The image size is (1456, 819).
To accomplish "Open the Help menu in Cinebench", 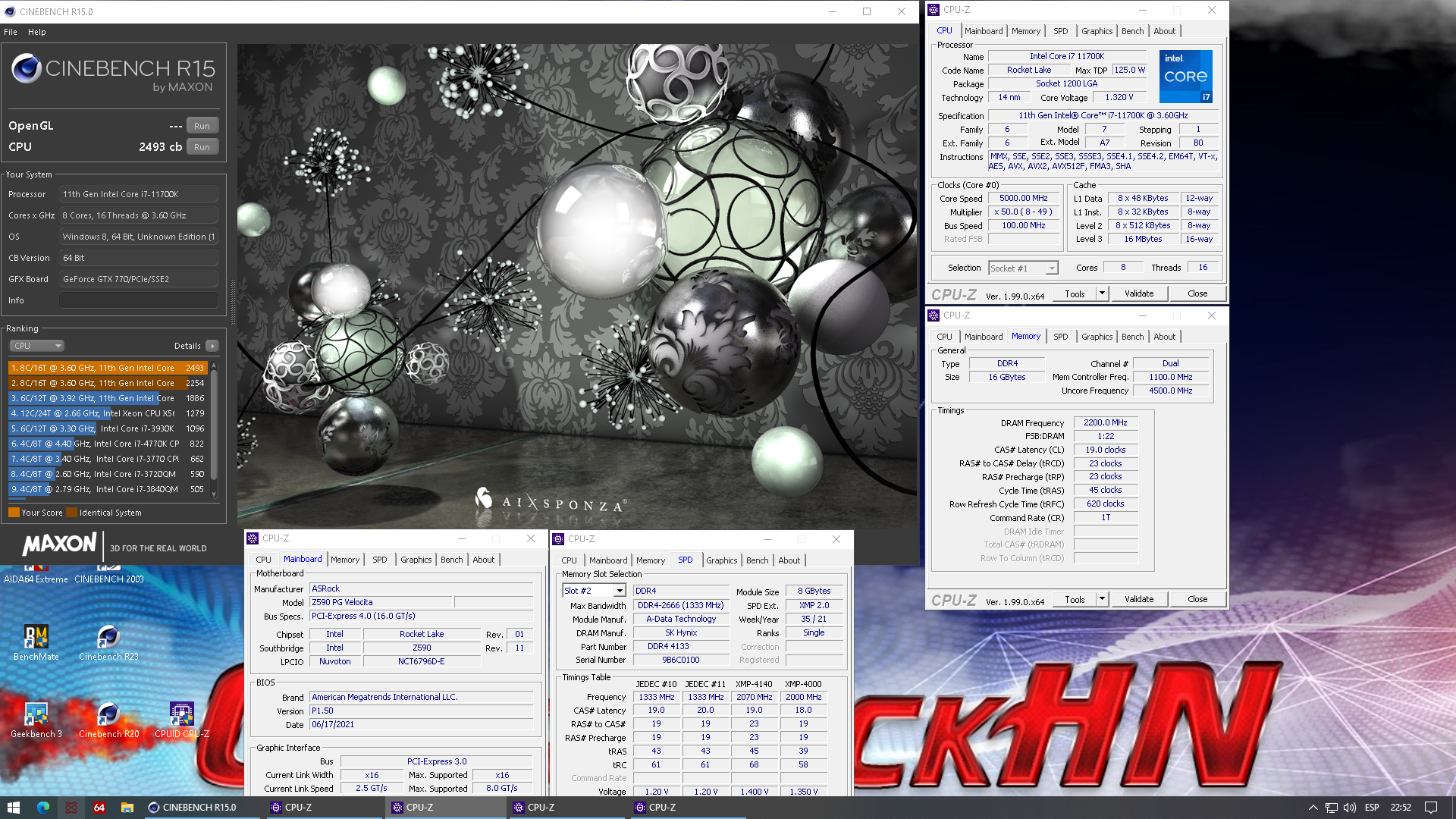I will (x=37, y=32).
